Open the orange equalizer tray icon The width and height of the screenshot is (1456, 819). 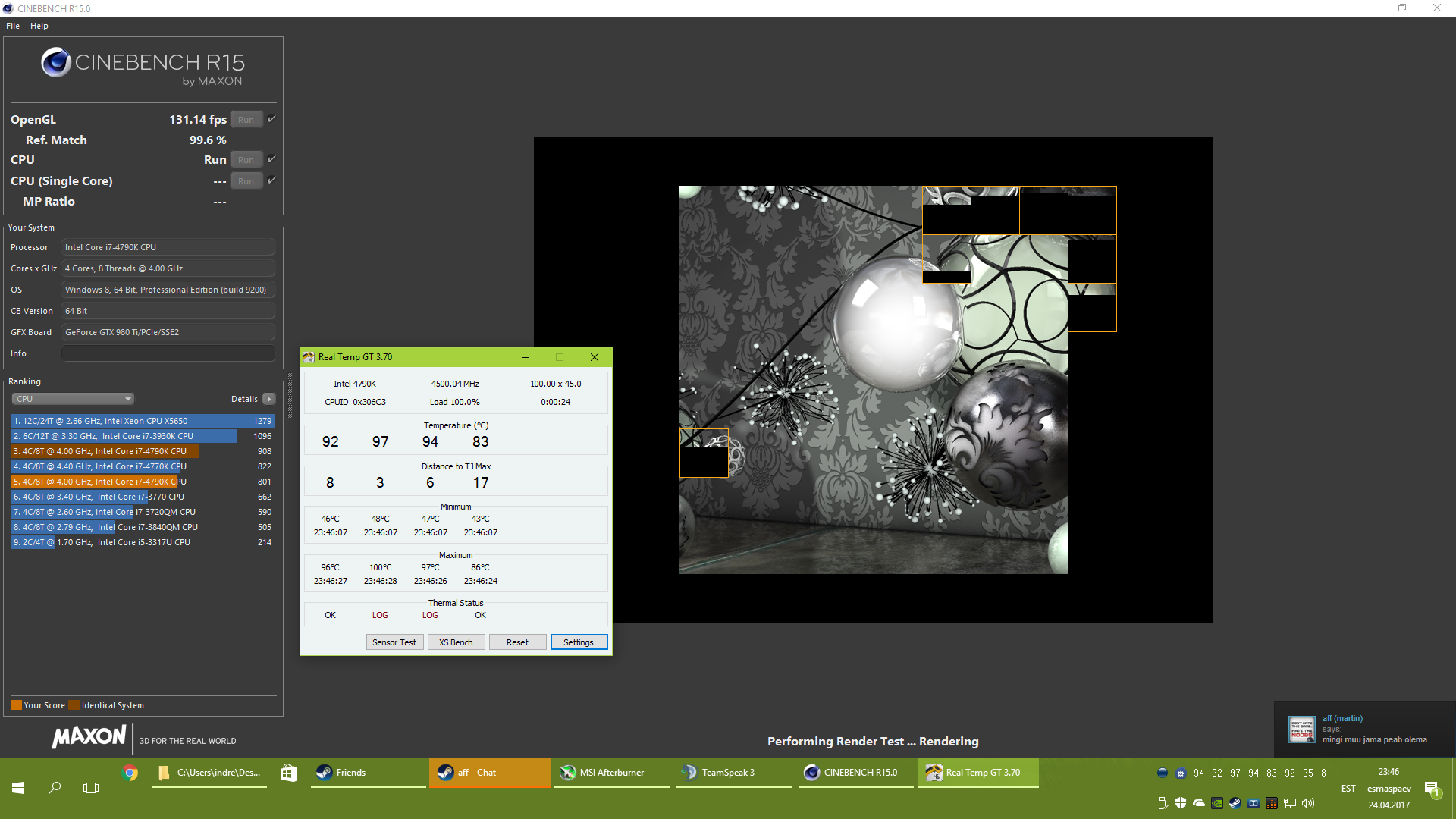point(1272,803)
